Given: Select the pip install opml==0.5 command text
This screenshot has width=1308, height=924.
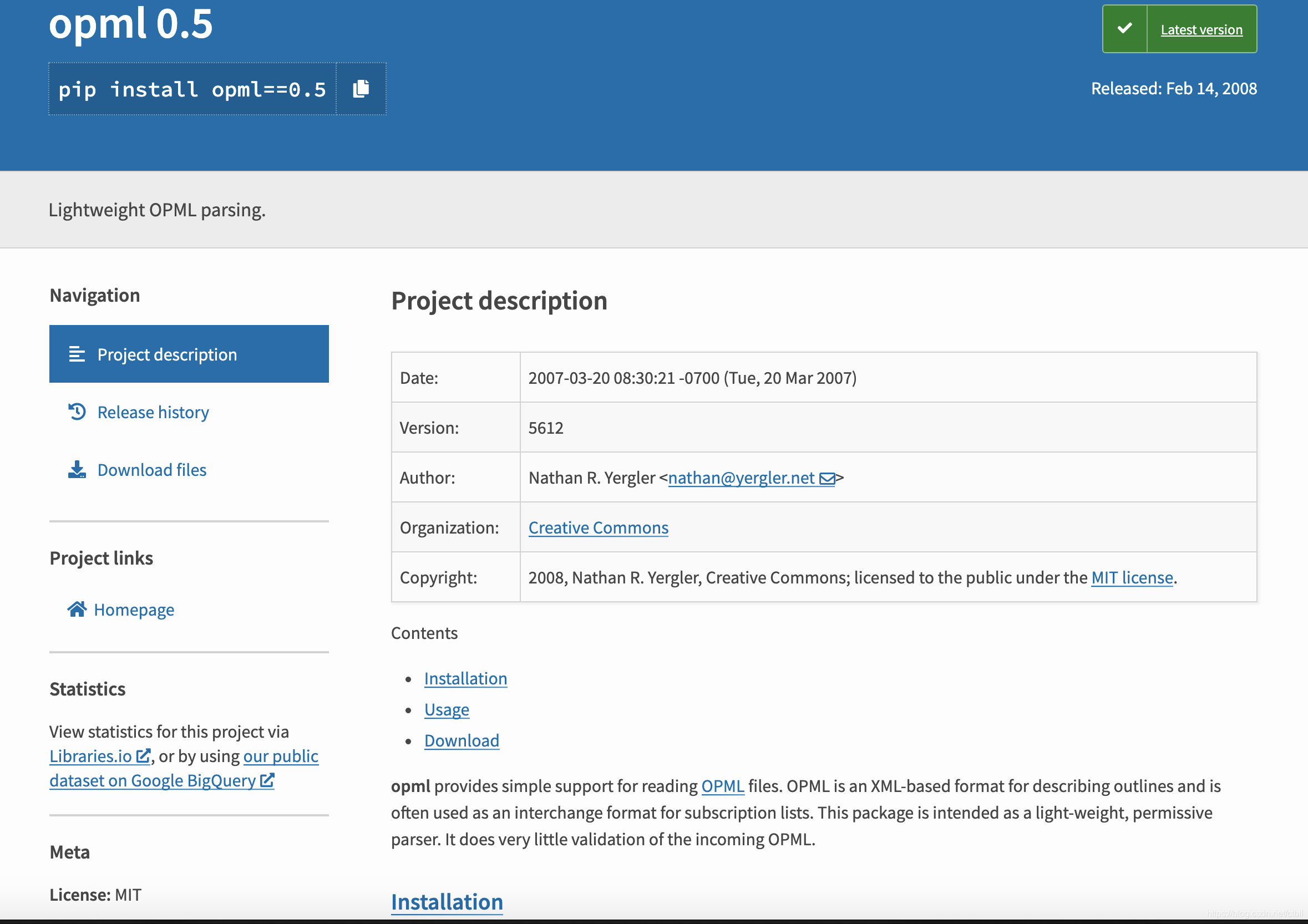Looking at the screenshot, I should point(192,89).
